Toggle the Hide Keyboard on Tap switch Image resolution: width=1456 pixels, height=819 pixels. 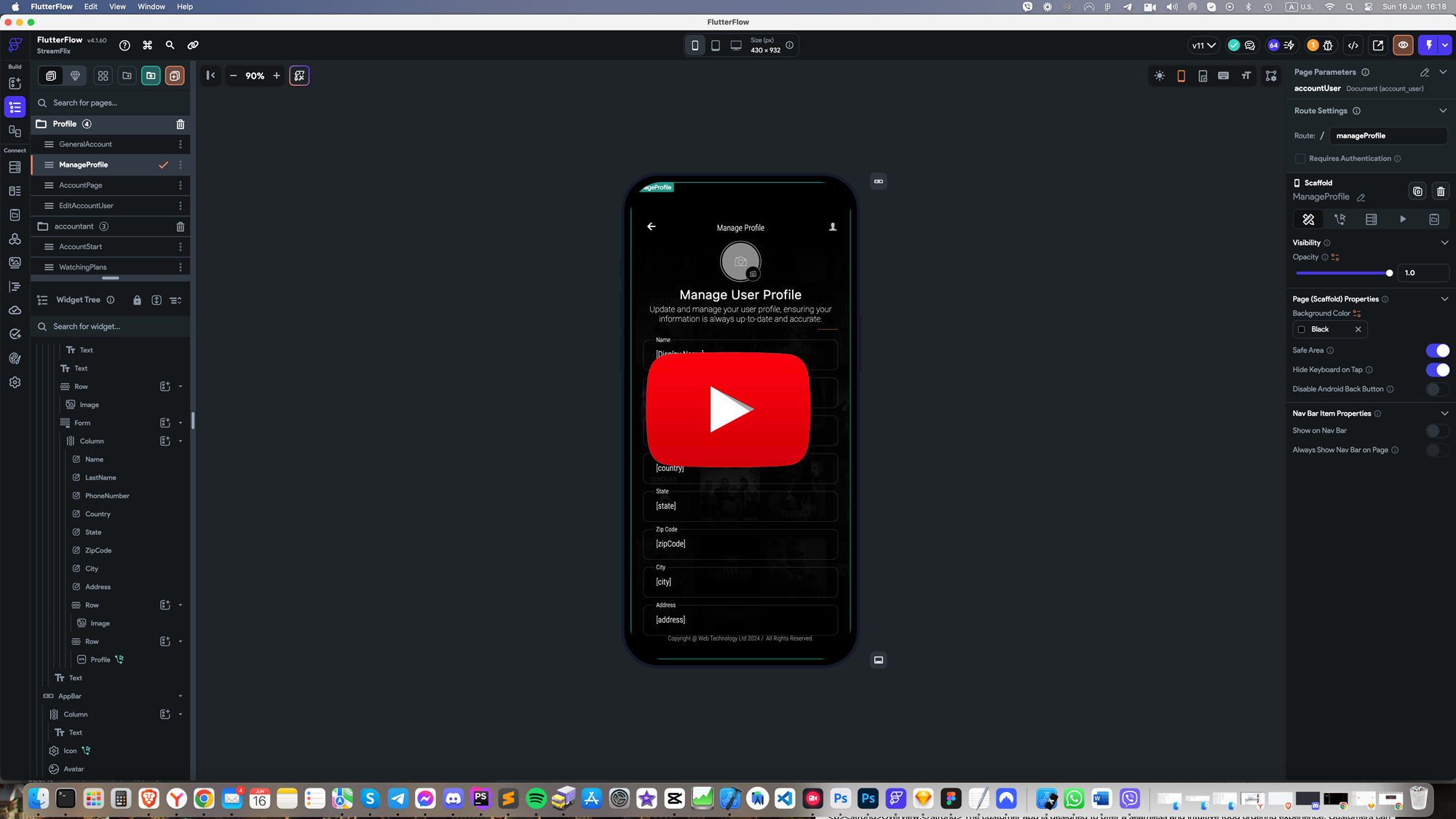tap(1437, 370)
